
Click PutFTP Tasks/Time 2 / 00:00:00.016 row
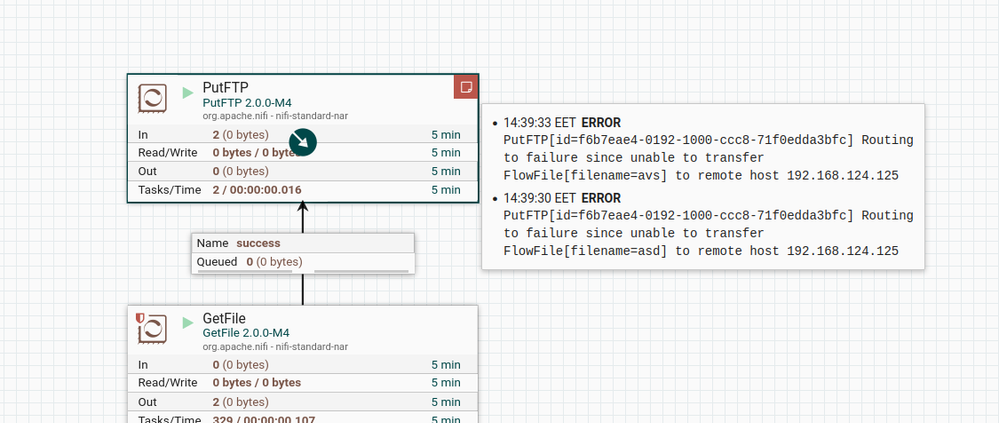(x=303, y=190)
